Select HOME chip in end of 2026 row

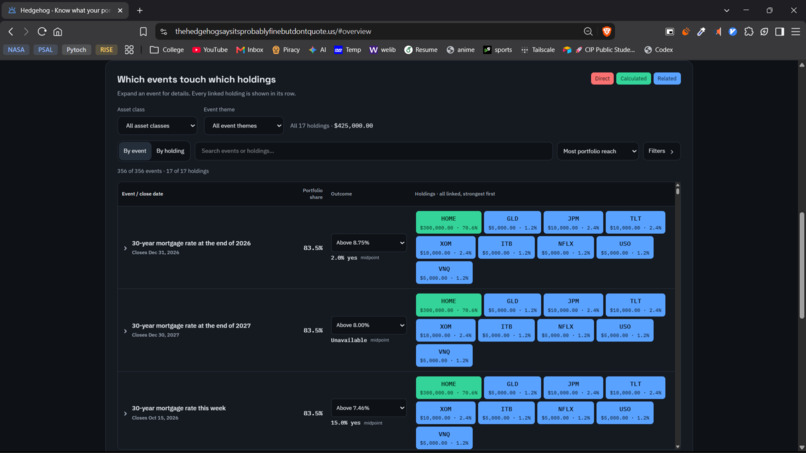click(x=449, y=223)
